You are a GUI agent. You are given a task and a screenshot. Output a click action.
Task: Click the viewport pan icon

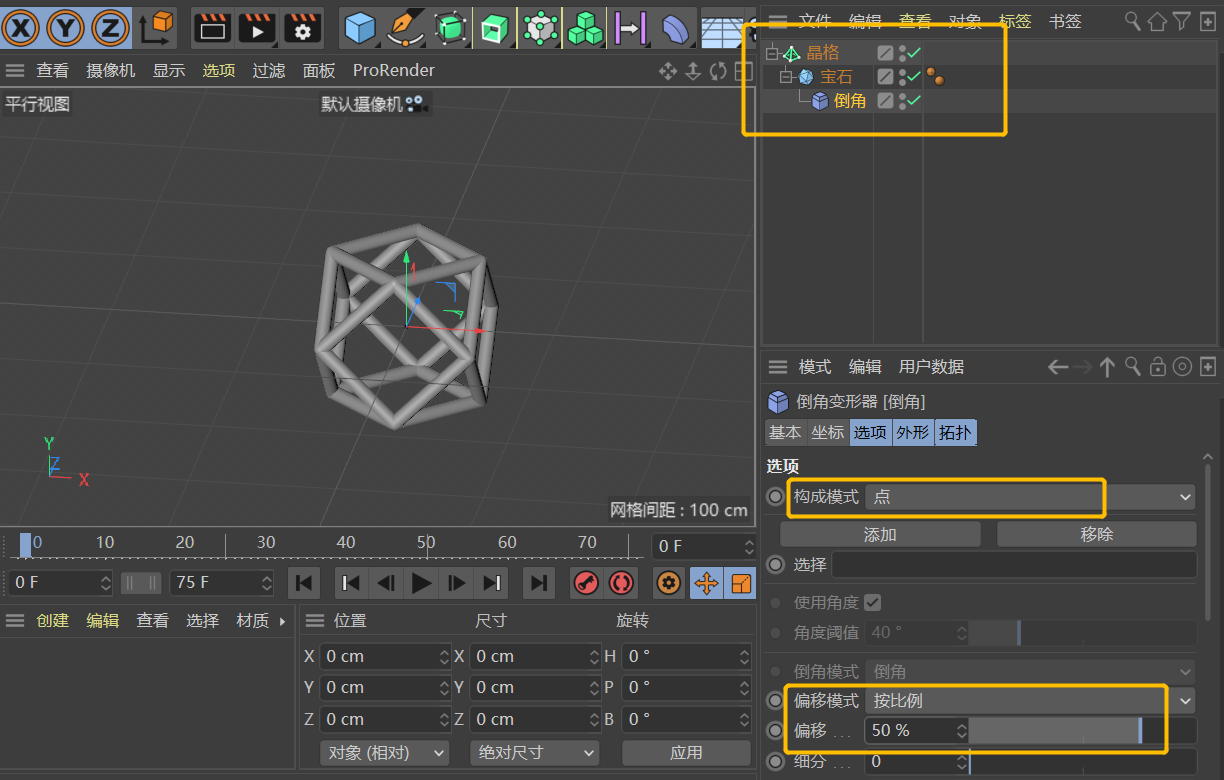click(668, 71)
